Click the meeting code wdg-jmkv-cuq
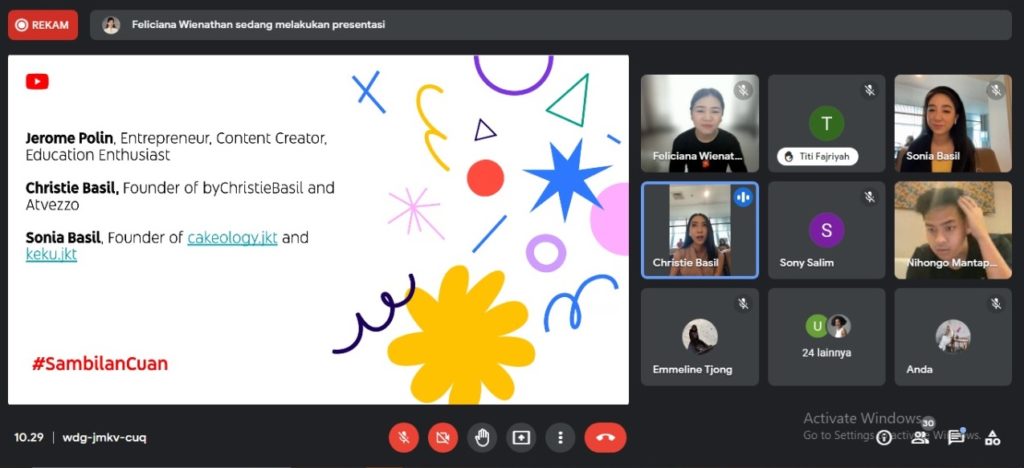This screenshot has width=1024, height=468. [x=104, y=437]
